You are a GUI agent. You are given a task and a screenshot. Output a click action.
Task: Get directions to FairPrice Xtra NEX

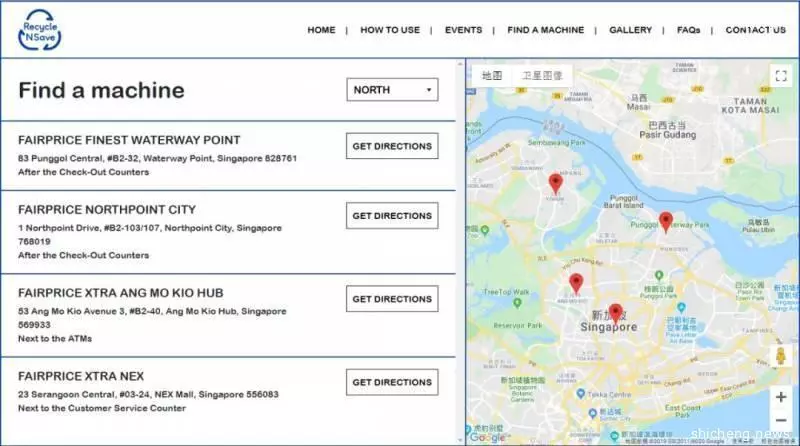point(392,382)
